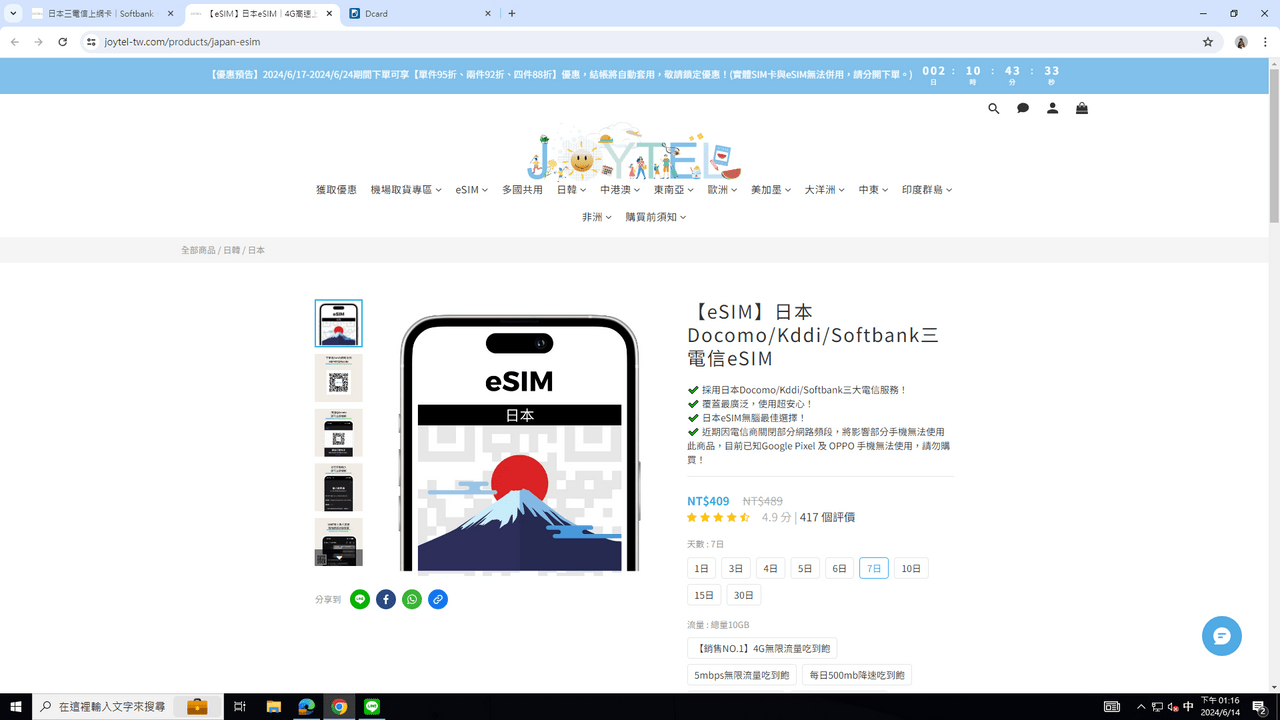The image size is (1280, 720).
Task: Open the site search magnifier icon
Action: click(993, 108)
